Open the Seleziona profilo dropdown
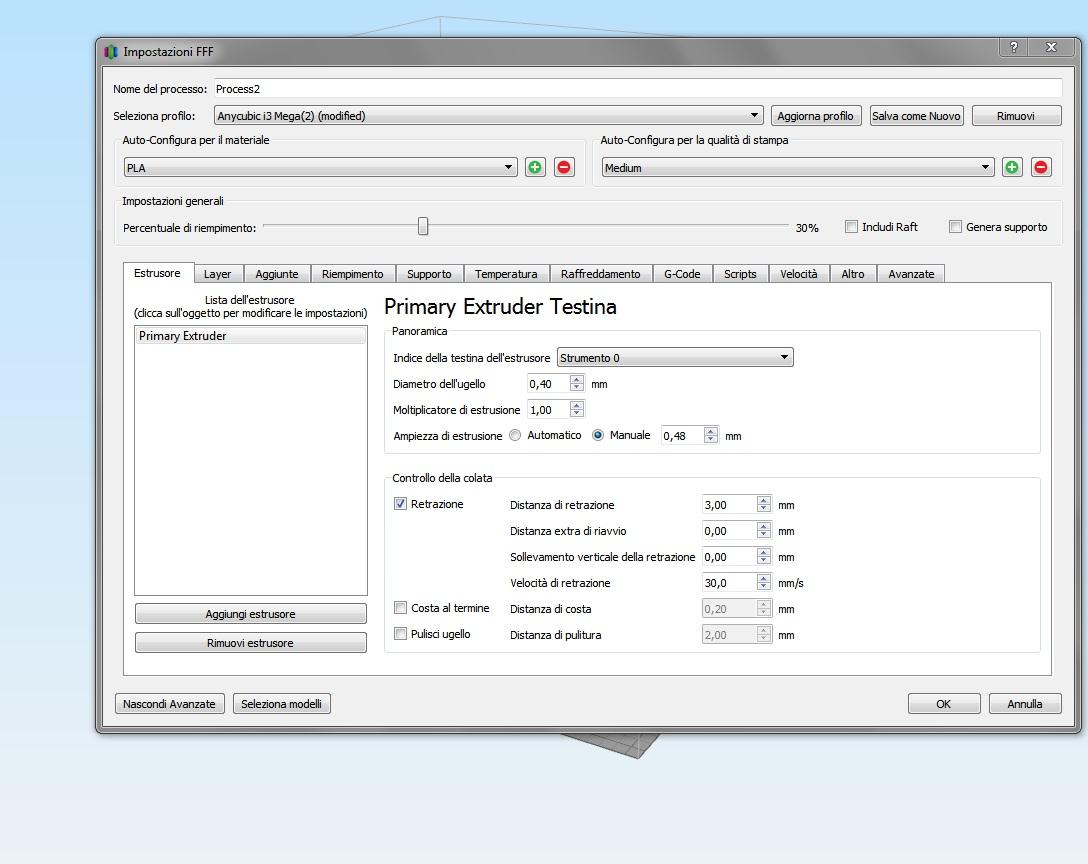 (x=488, y=116)
